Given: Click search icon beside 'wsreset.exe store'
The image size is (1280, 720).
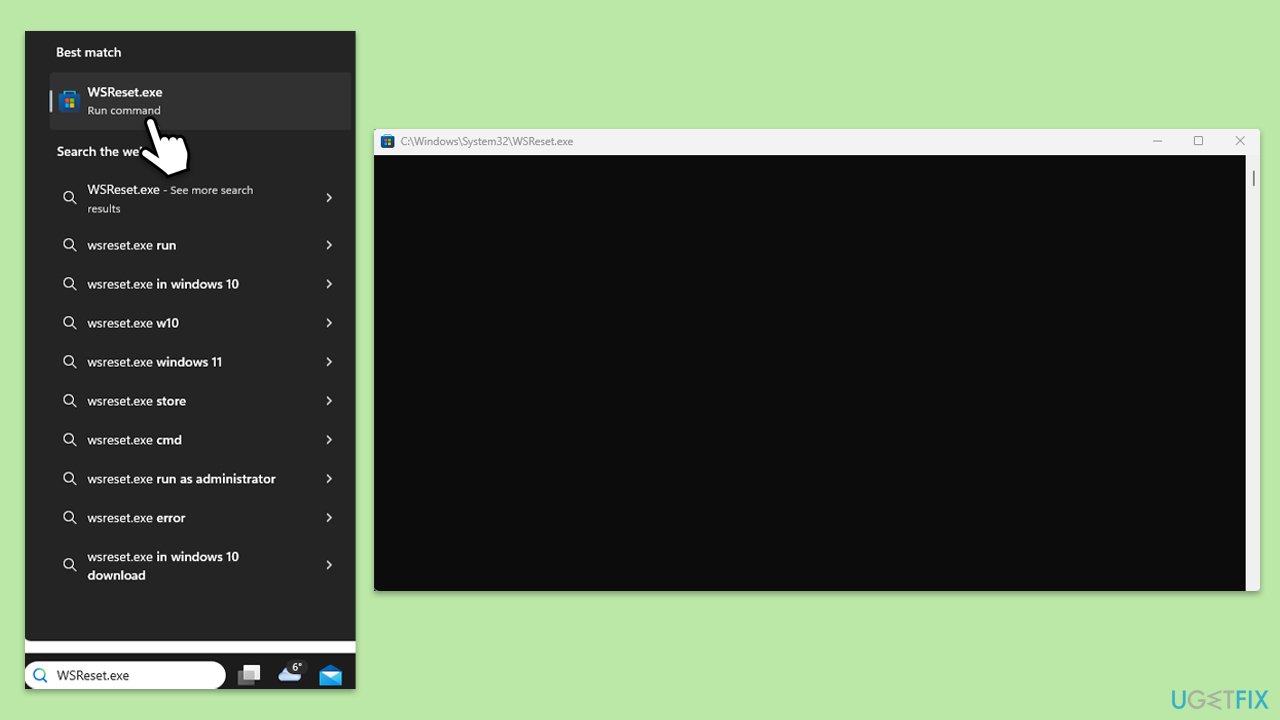Looking at the screenshot, I should point(70,401).
